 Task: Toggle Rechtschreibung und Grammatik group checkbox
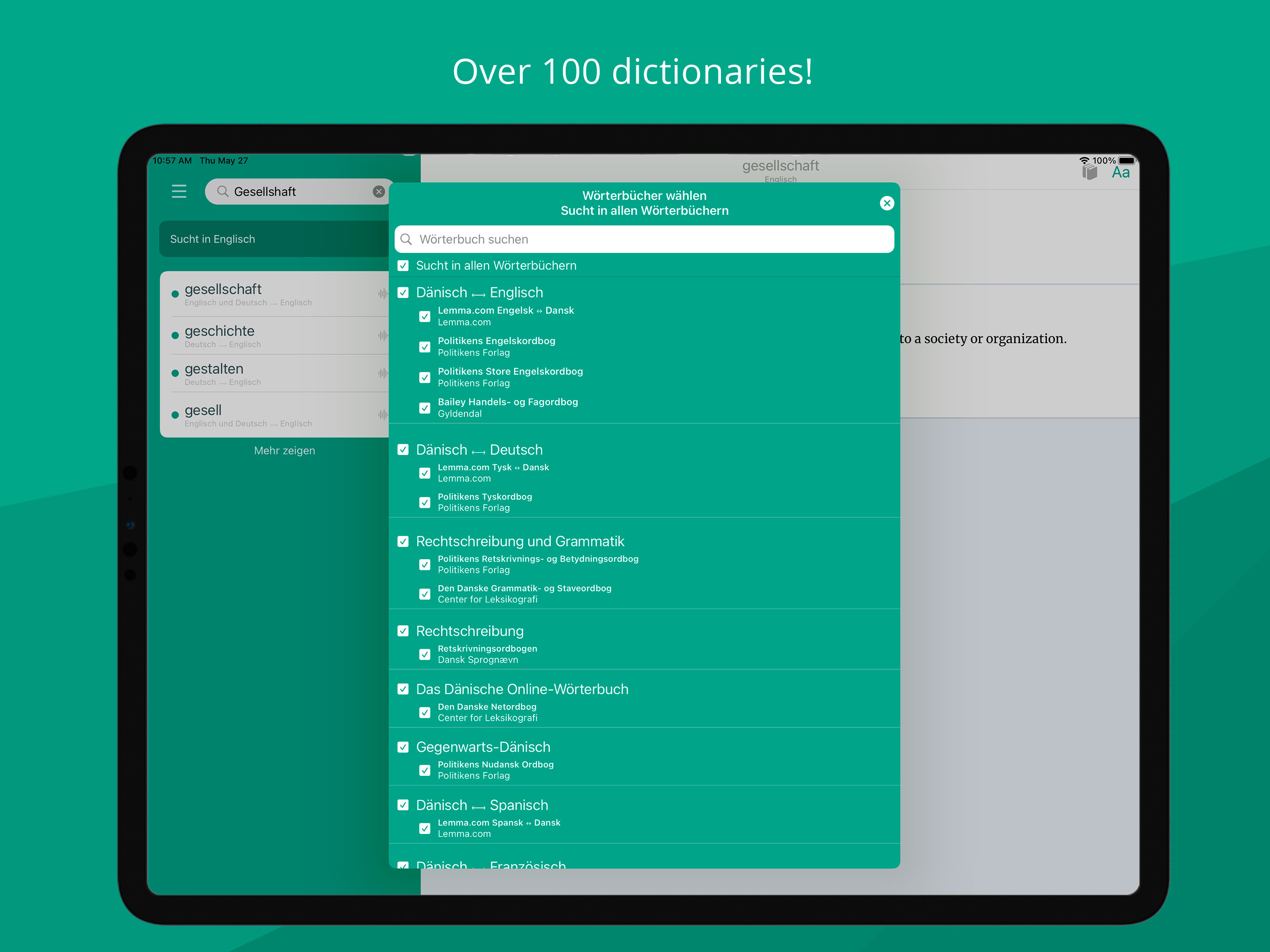(x=403, y=542)
